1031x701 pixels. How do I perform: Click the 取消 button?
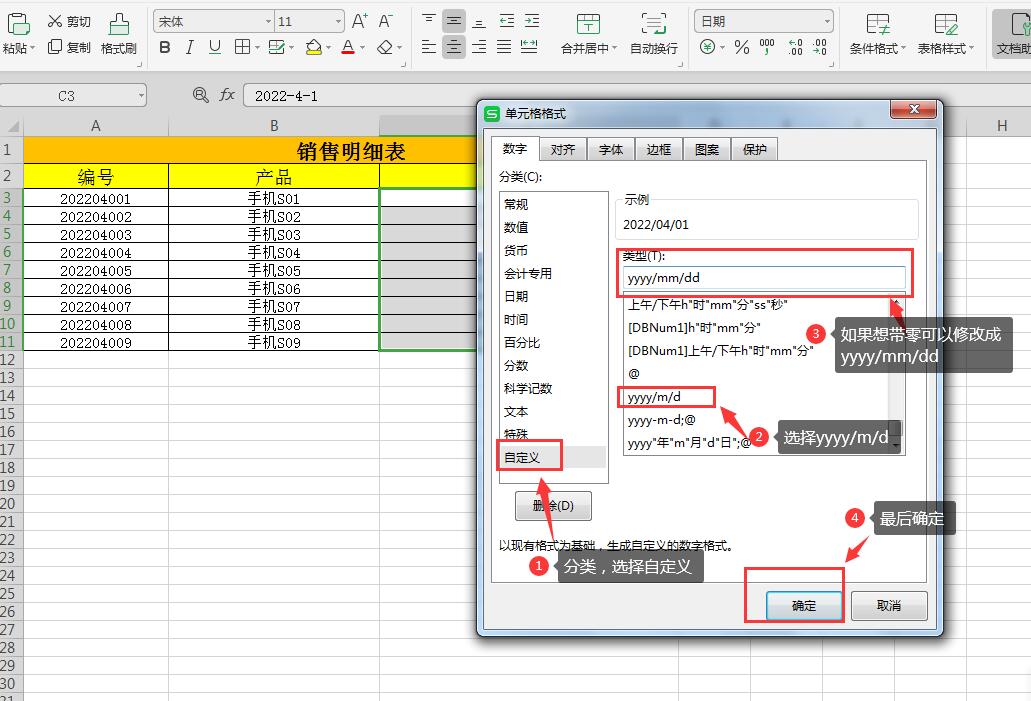coord(889,606)
